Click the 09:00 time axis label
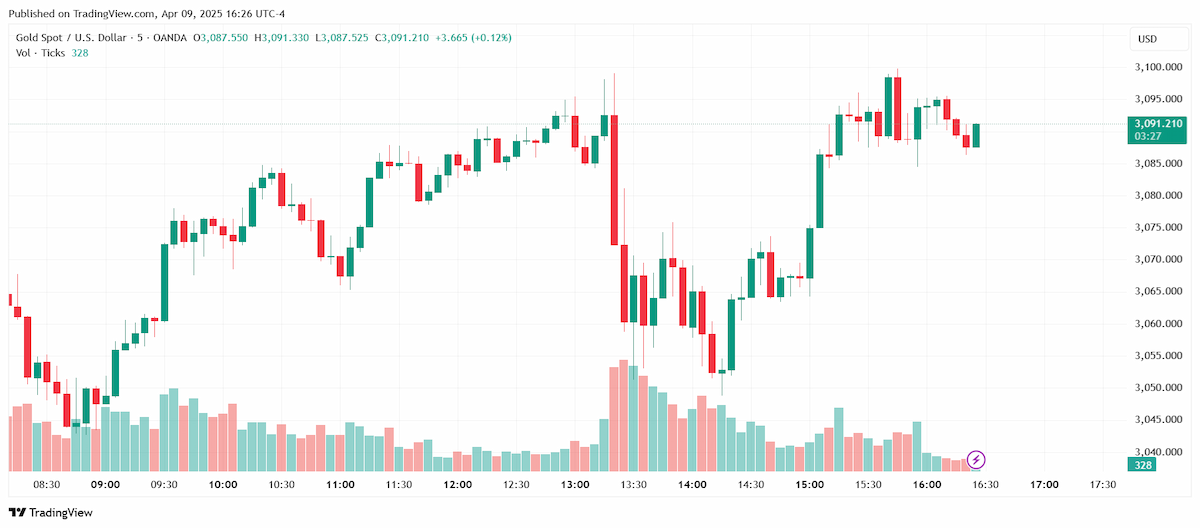 [105, 484]
